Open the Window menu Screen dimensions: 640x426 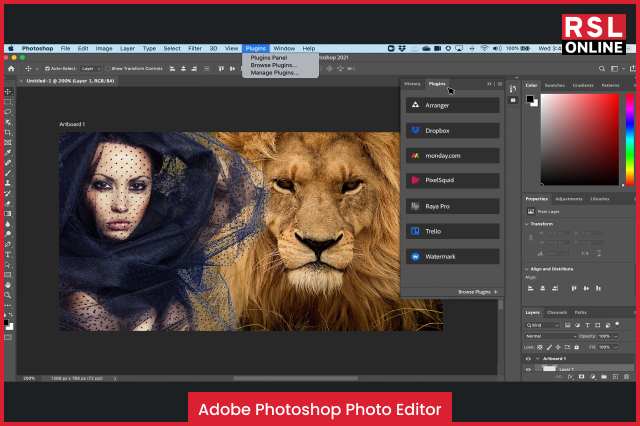coord(284,48)
